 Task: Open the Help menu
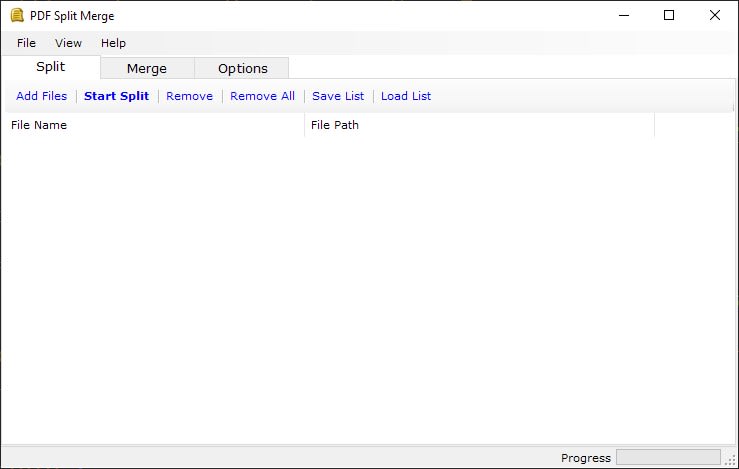[113, 43]
